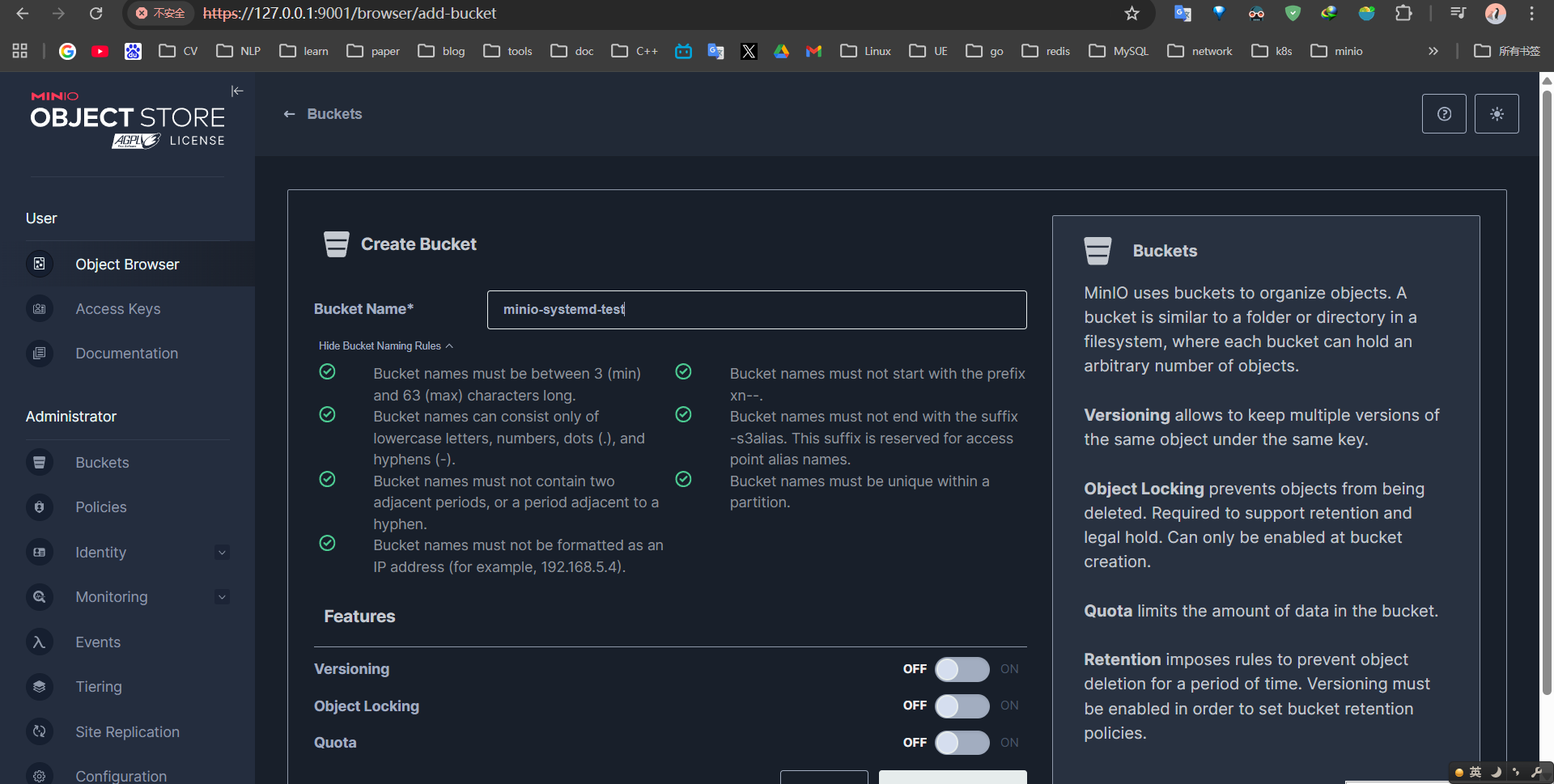Expand the Monitoring submenu chevron

click(222, 597)
